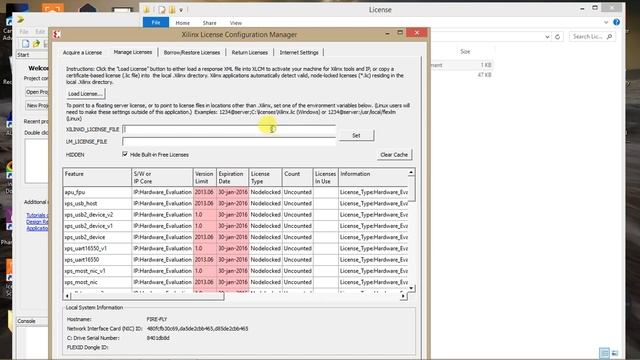
Task: Switch Explorer to large icons view
Action: coord(615,353)
